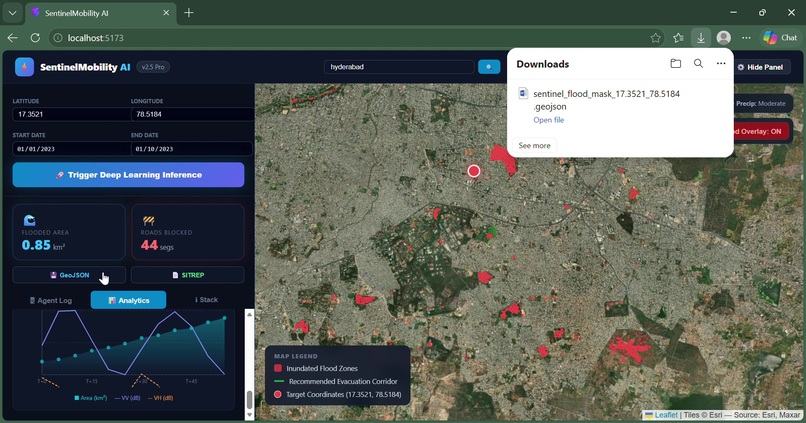Select the Analytics tab
The height and width of the screenshot is (423, 806).
pyautogui.click(x=129, y=300)
